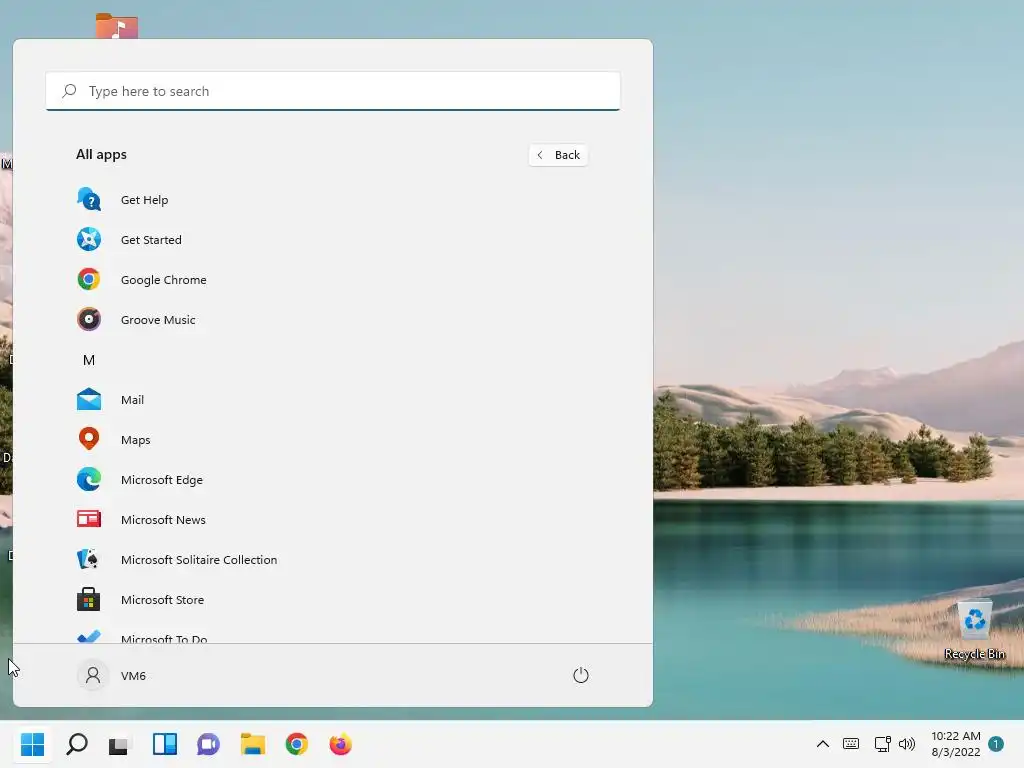1024x768 pixels.
Task: Focus the Type here to search box
Action: [x=333, y=91]
